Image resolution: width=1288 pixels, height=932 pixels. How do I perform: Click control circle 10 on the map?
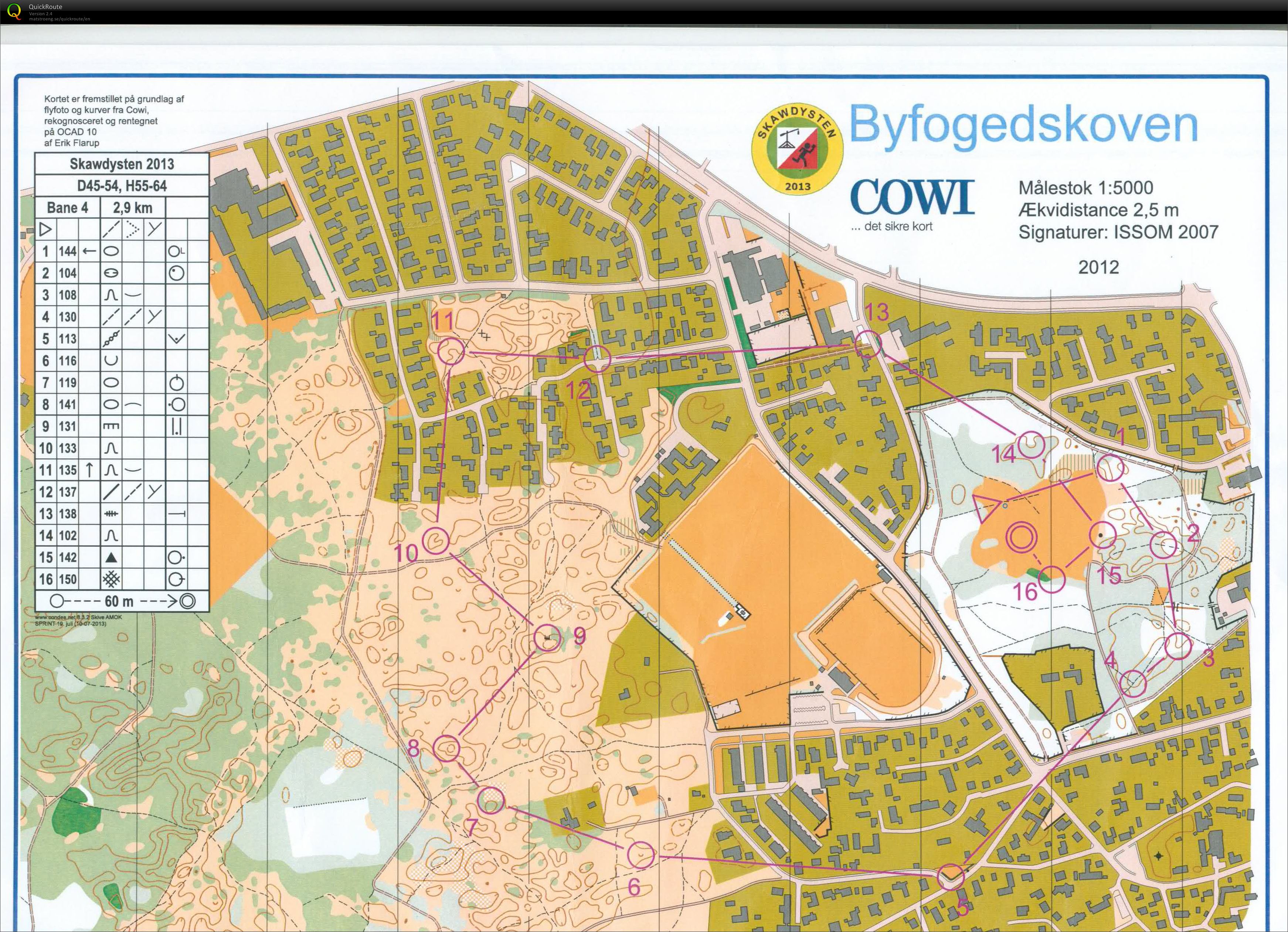click(436, 540)
